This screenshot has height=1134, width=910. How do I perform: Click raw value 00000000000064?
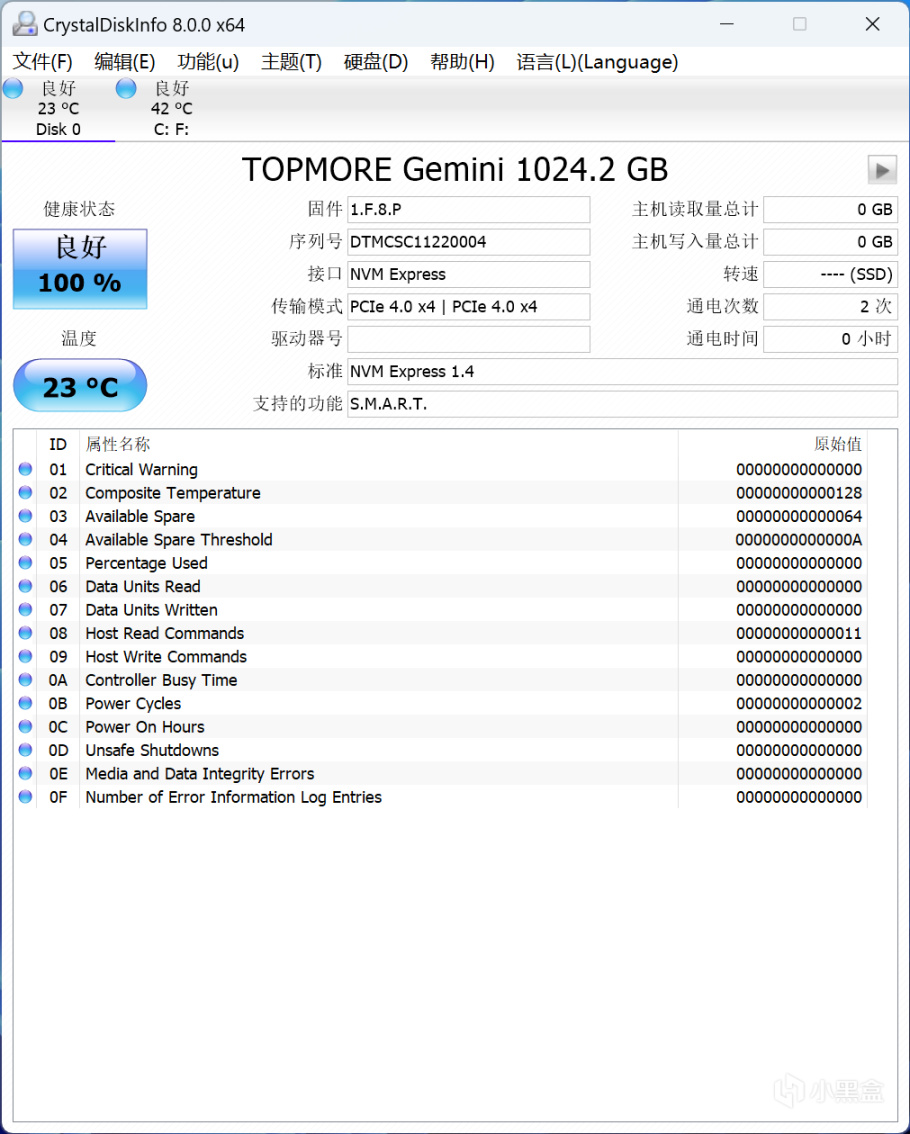pos(799,516)
